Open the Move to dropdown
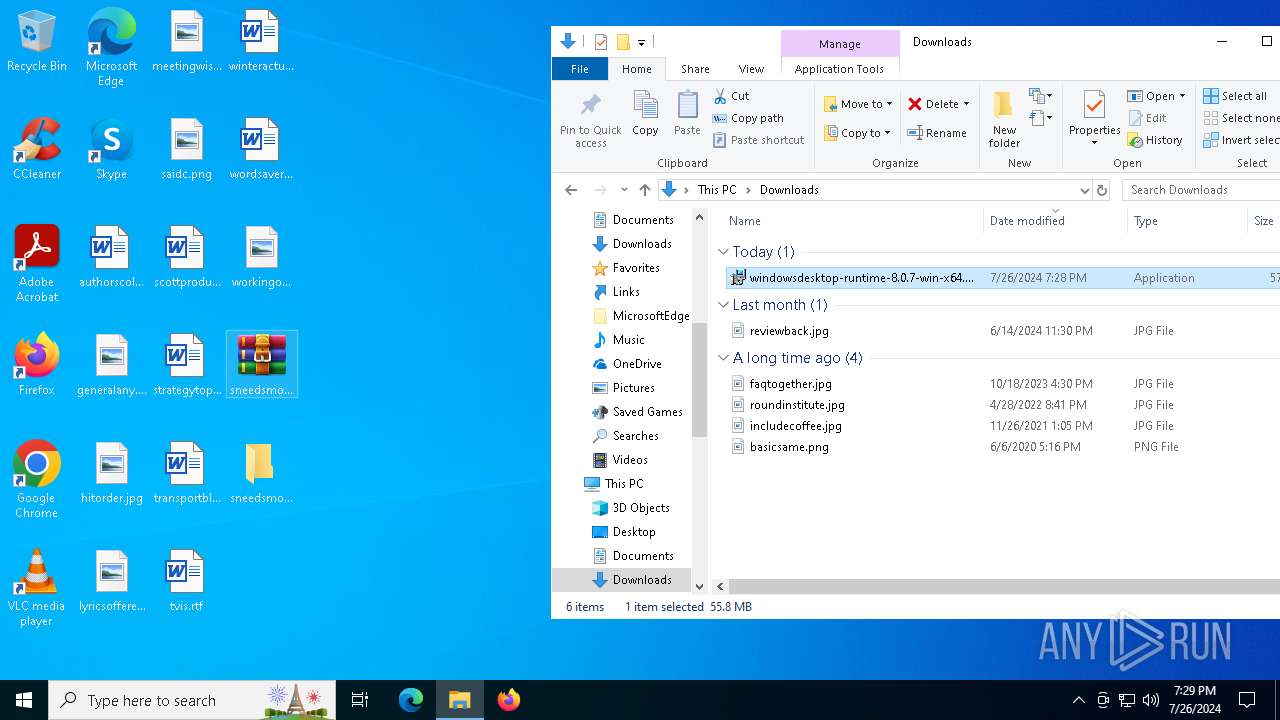Screen dimensions: 1280x720 point(858,104)
